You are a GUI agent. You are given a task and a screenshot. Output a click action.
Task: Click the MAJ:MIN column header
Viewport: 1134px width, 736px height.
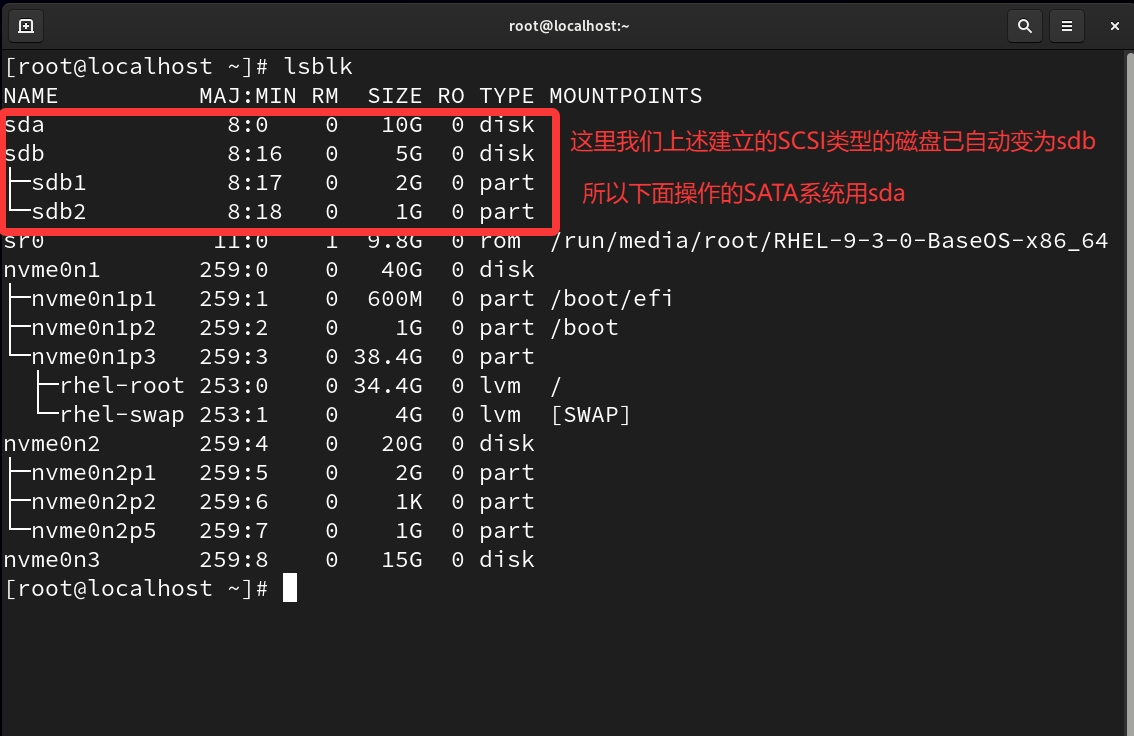[248, 96]
